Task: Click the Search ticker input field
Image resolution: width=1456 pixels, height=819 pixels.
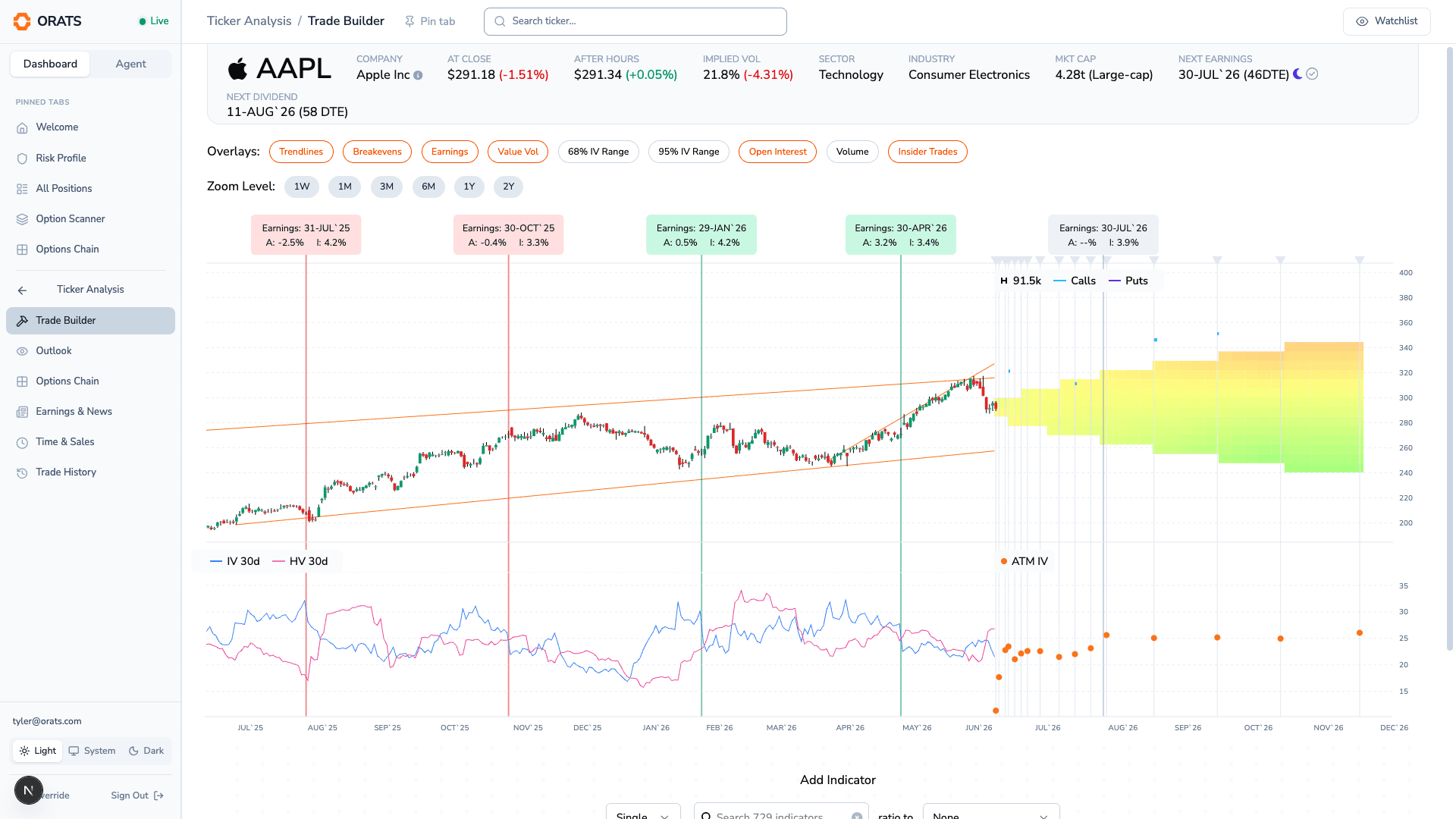Action: [x=635, y=21]
